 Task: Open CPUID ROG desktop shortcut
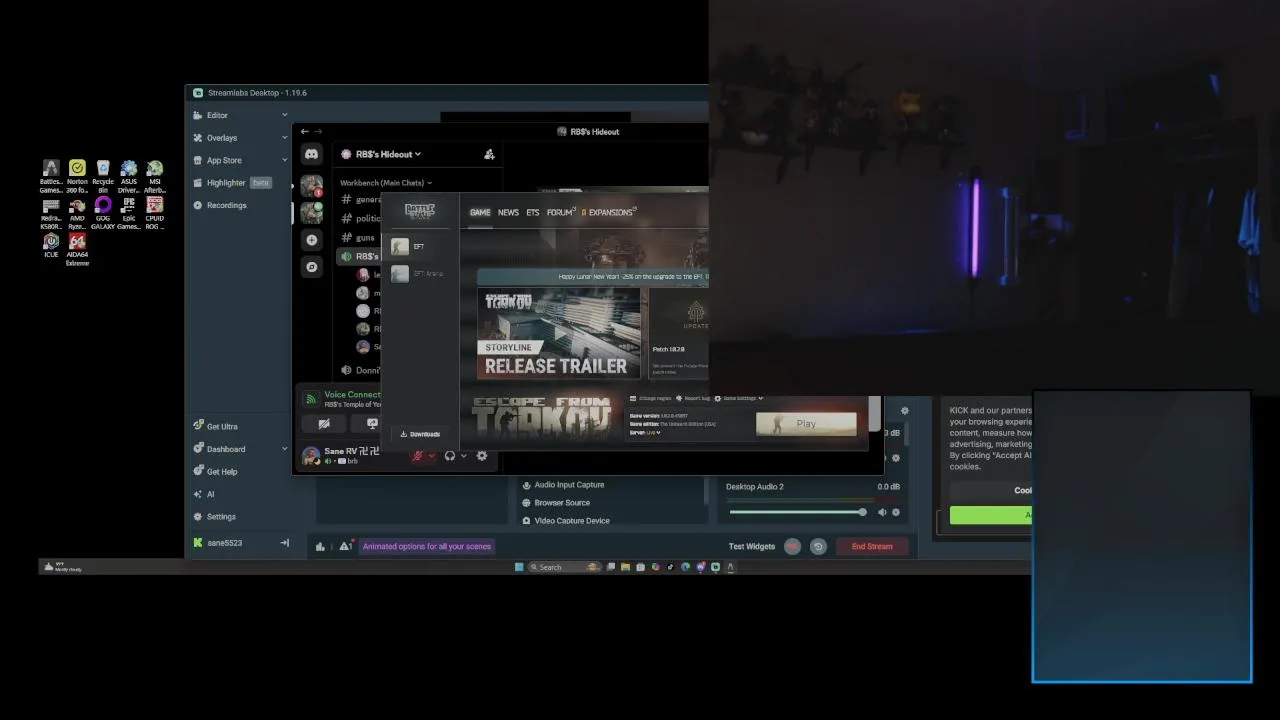coord(155,213)
